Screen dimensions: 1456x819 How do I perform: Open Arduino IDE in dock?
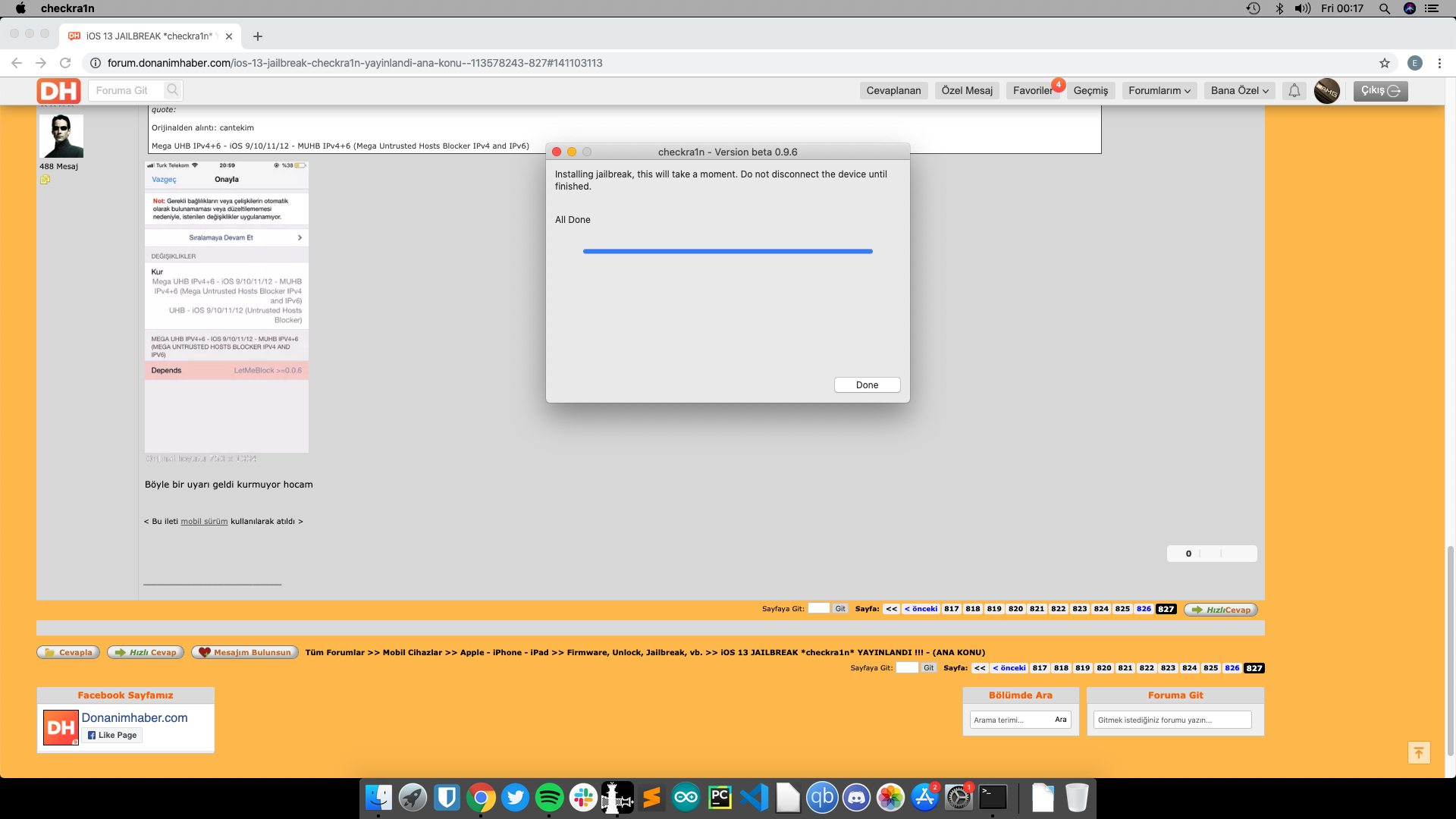(686, 798)
